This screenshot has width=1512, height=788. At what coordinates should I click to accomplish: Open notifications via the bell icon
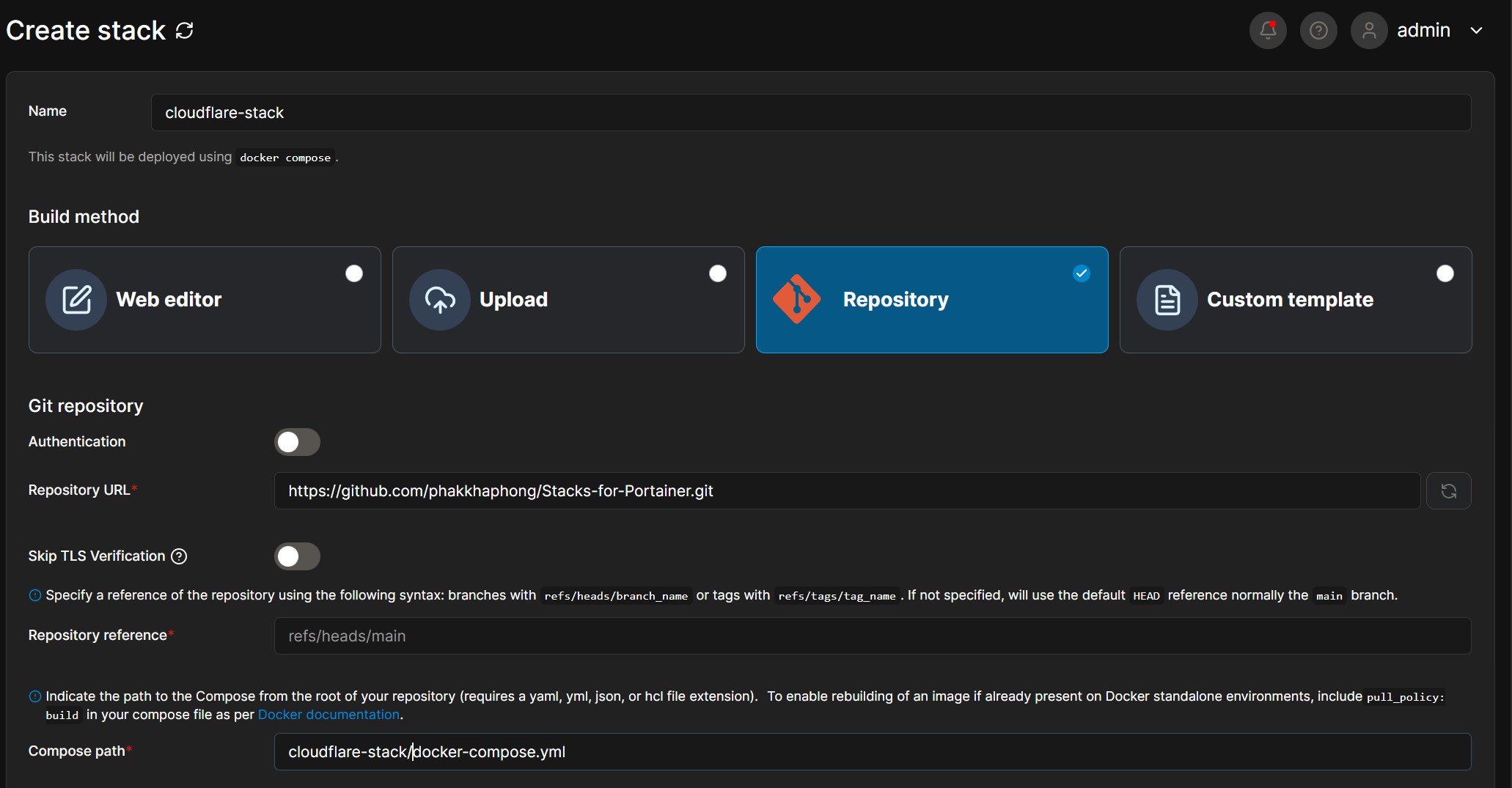click(1268, 30)
